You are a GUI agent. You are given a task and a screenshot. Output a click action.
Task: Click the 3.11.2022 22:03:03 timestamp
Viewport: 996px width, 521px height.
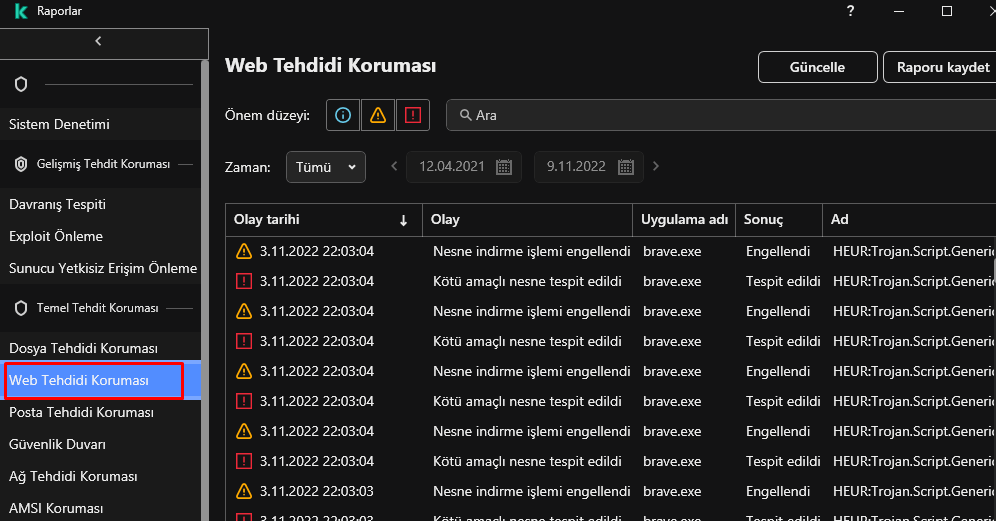[316, 491]
